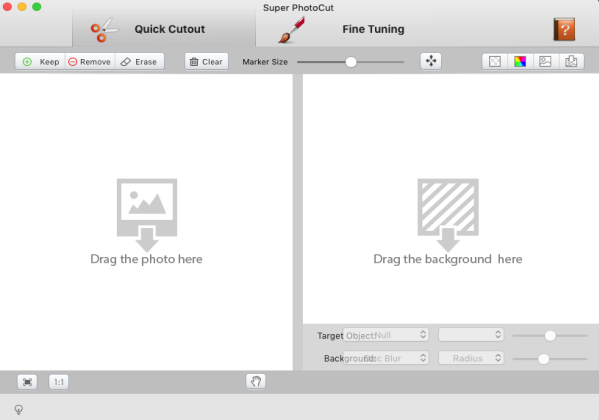Choose the transparent background icon
The image size is (599, 420).
click(495, 62)
